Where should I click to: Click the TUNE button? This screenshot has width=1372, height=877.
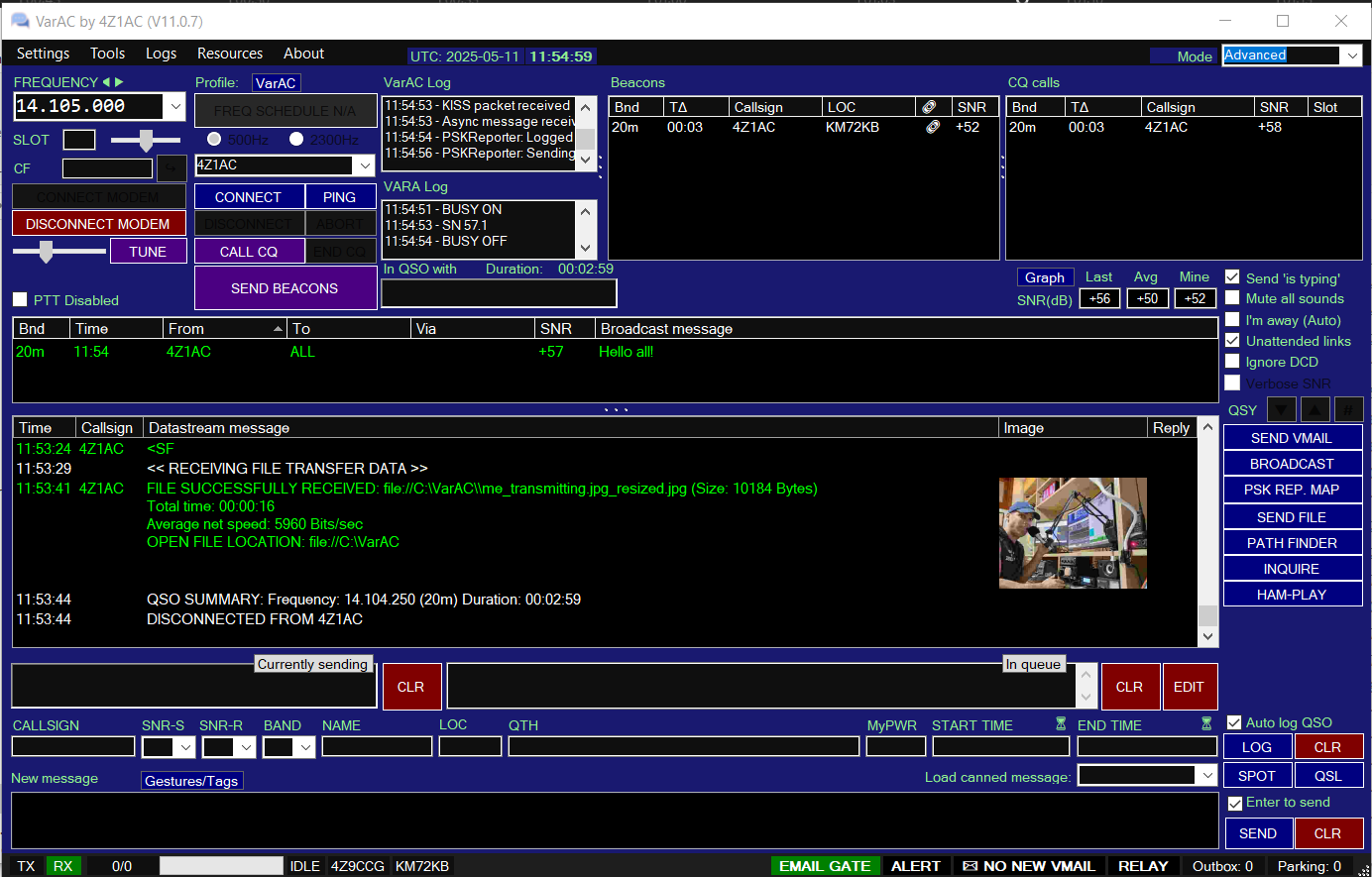click(x=148, y=252)
